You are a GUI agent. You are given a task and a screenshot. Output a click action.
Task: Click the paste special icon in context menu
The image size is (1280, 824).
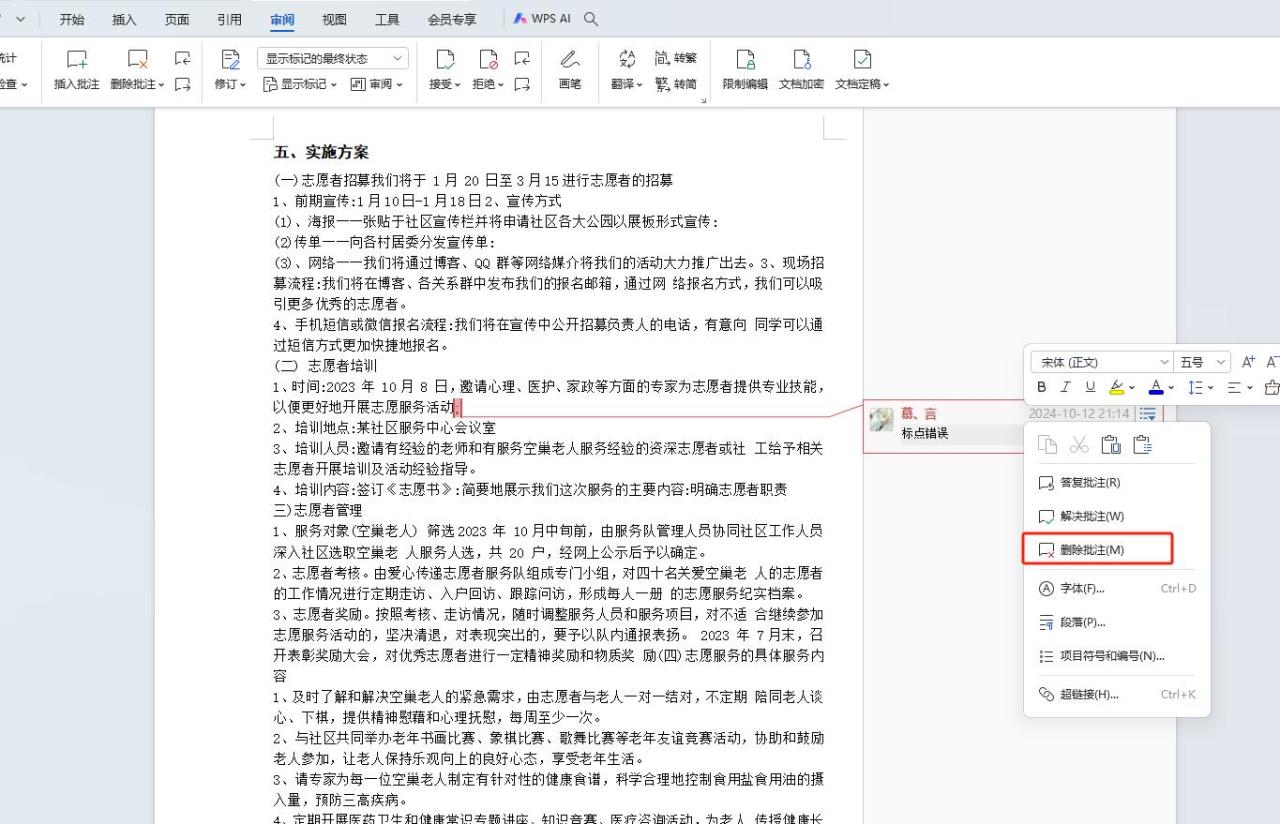(x=1143, y=445)
